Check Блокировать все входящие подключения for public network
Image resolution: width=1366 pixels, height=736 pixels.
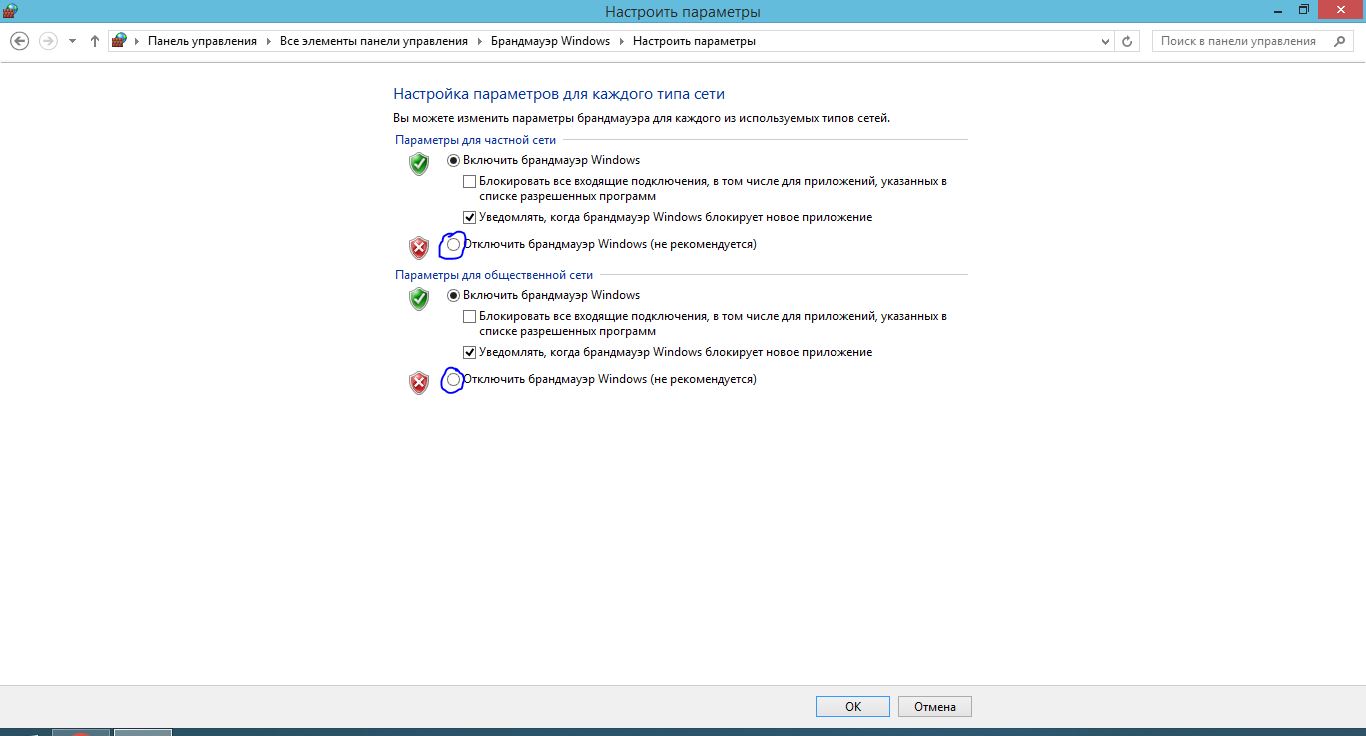469,317
